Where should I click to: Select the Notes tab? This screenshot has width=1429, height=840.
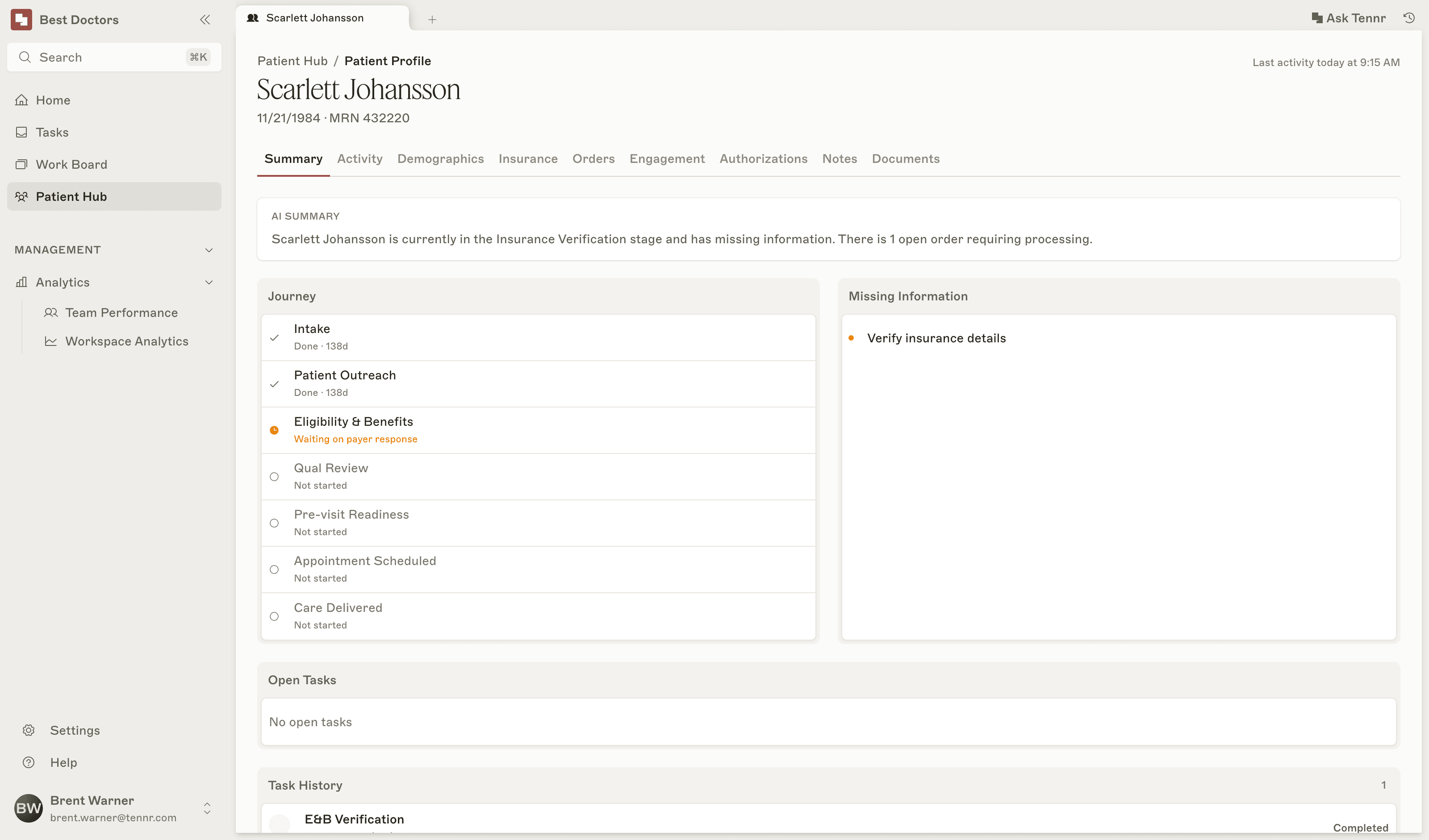[x=840, y=159]
